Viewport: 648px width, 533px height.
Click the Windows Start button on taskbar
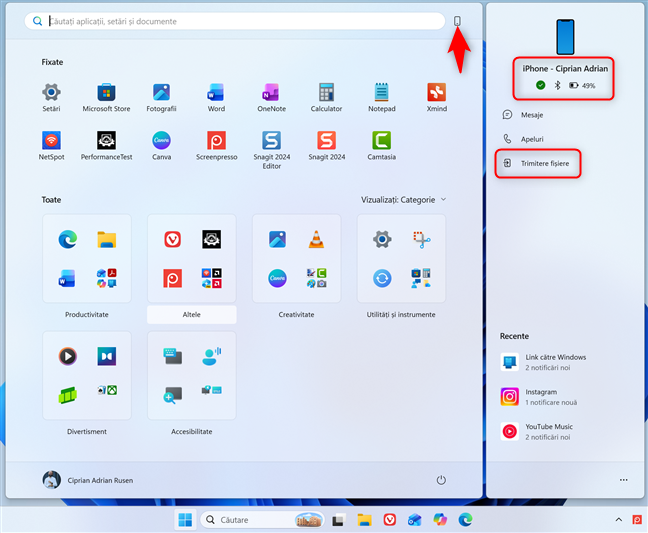point(185,520)
